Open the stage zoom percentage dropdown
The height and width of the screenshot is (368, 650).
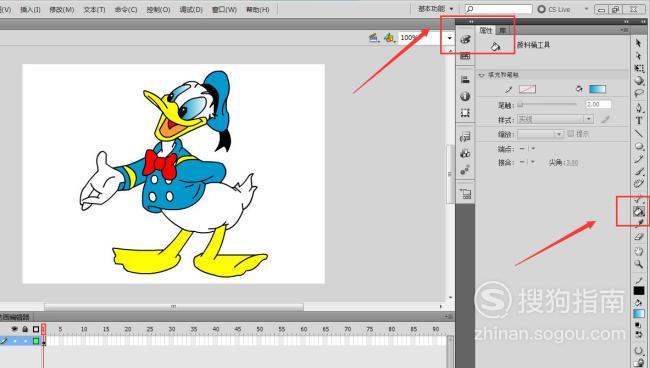[449, 38]
